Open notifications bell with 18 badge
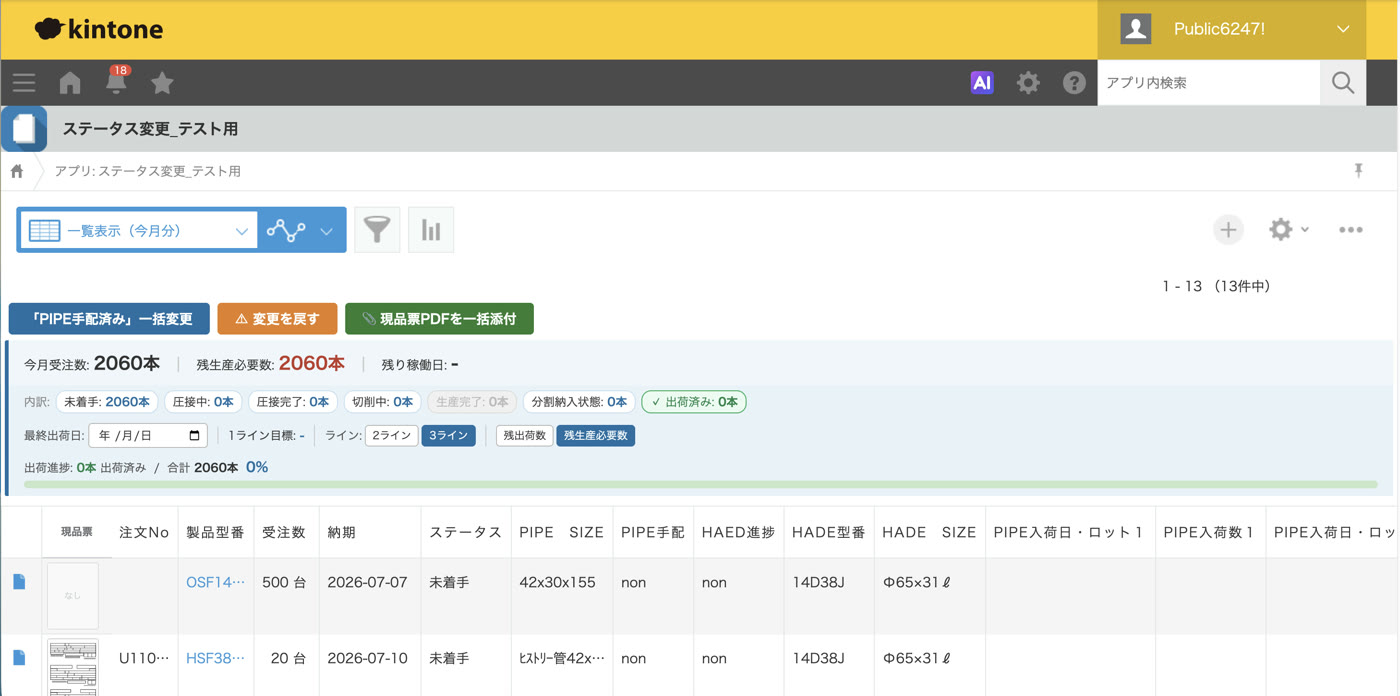1400x696 pixels. (x=117, y=82)
